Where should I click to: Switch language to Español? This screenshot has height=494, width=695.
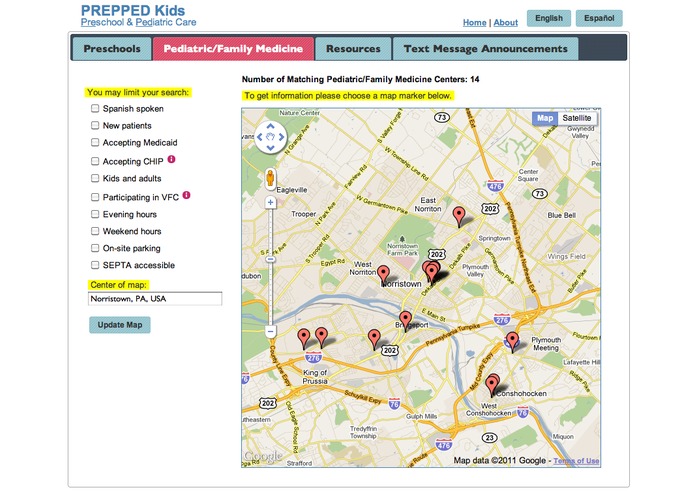599,18
